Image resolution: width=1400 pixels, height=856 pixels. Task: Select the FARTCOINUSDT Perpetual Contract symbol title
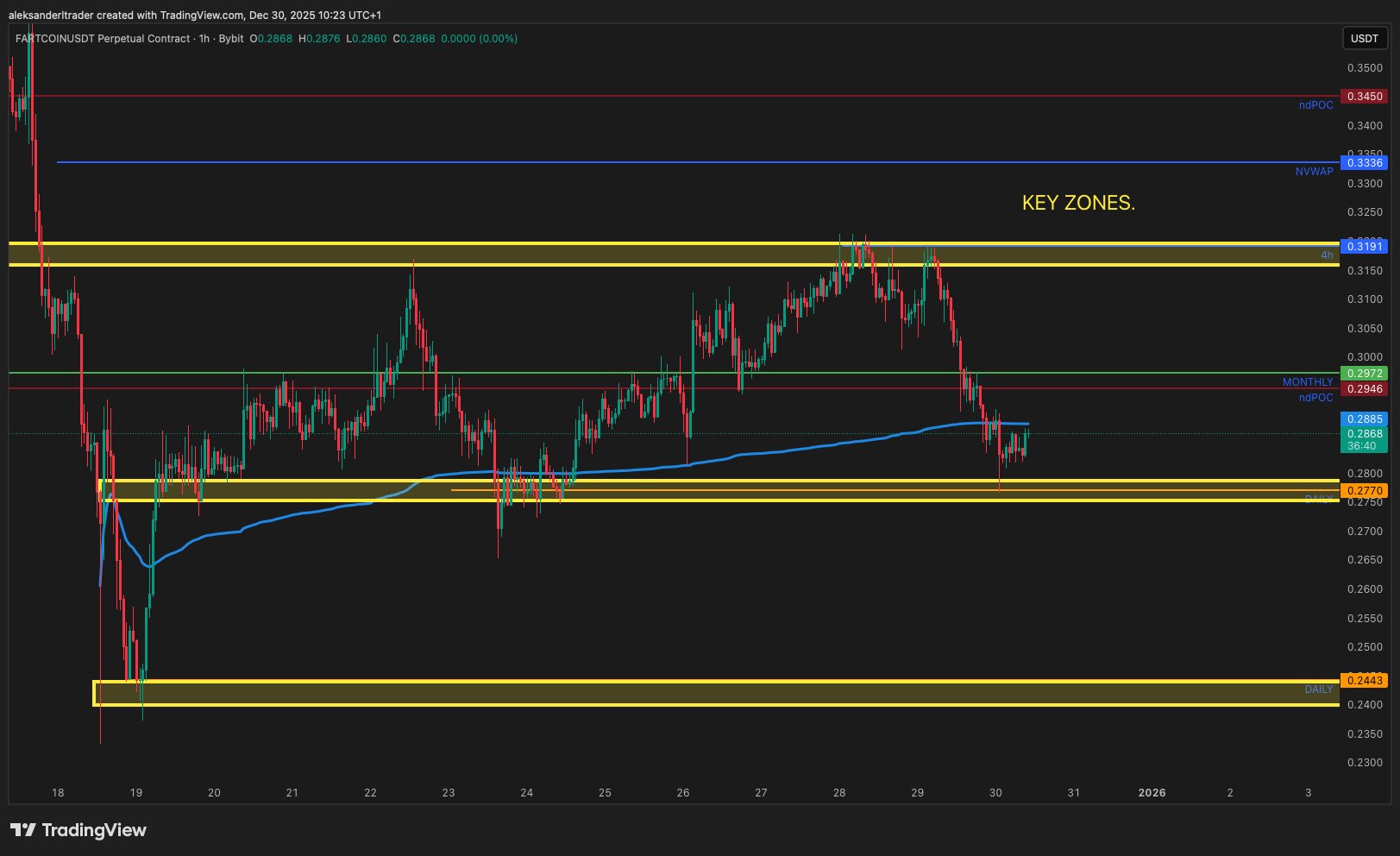[103, 39]
